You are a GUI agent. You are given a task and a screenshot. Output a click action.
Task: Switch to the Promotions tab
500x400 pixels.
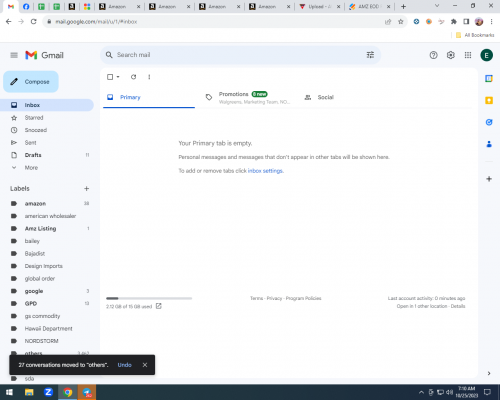tap(248, 97)
